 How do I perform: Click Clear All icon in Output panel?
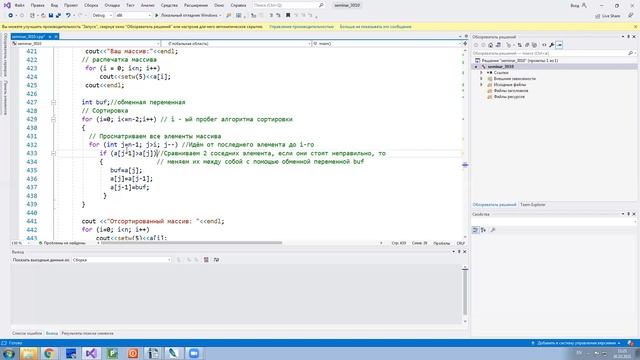pyautogui.click(x=206, y=260)
